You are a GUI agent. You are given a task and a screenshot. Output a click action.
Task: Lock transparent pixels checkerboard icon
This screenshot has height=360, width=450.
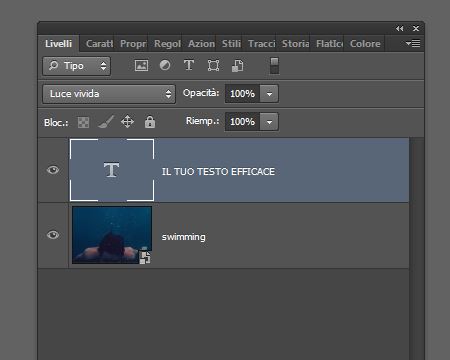(x=83, y=122)
